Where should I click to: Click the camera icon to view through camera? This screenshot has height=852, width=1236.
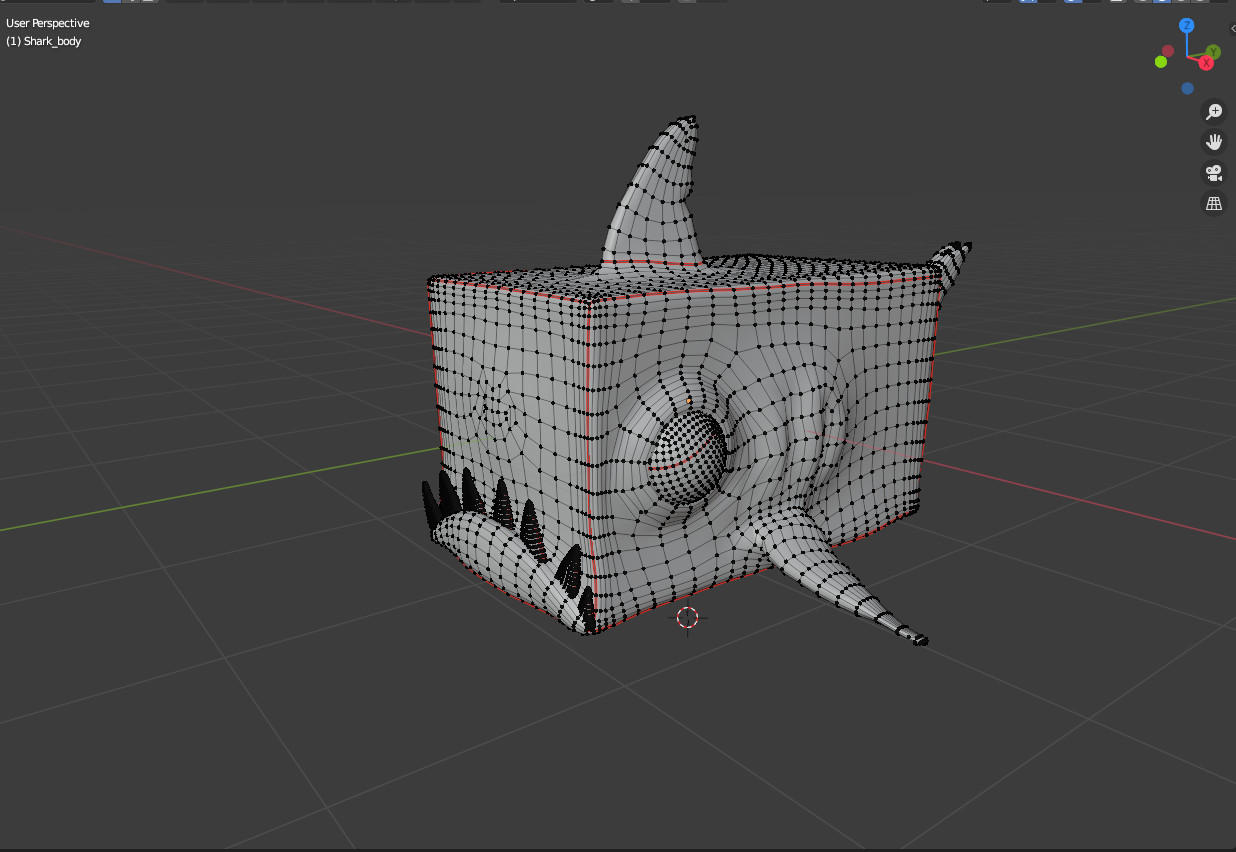point(1213,172)
